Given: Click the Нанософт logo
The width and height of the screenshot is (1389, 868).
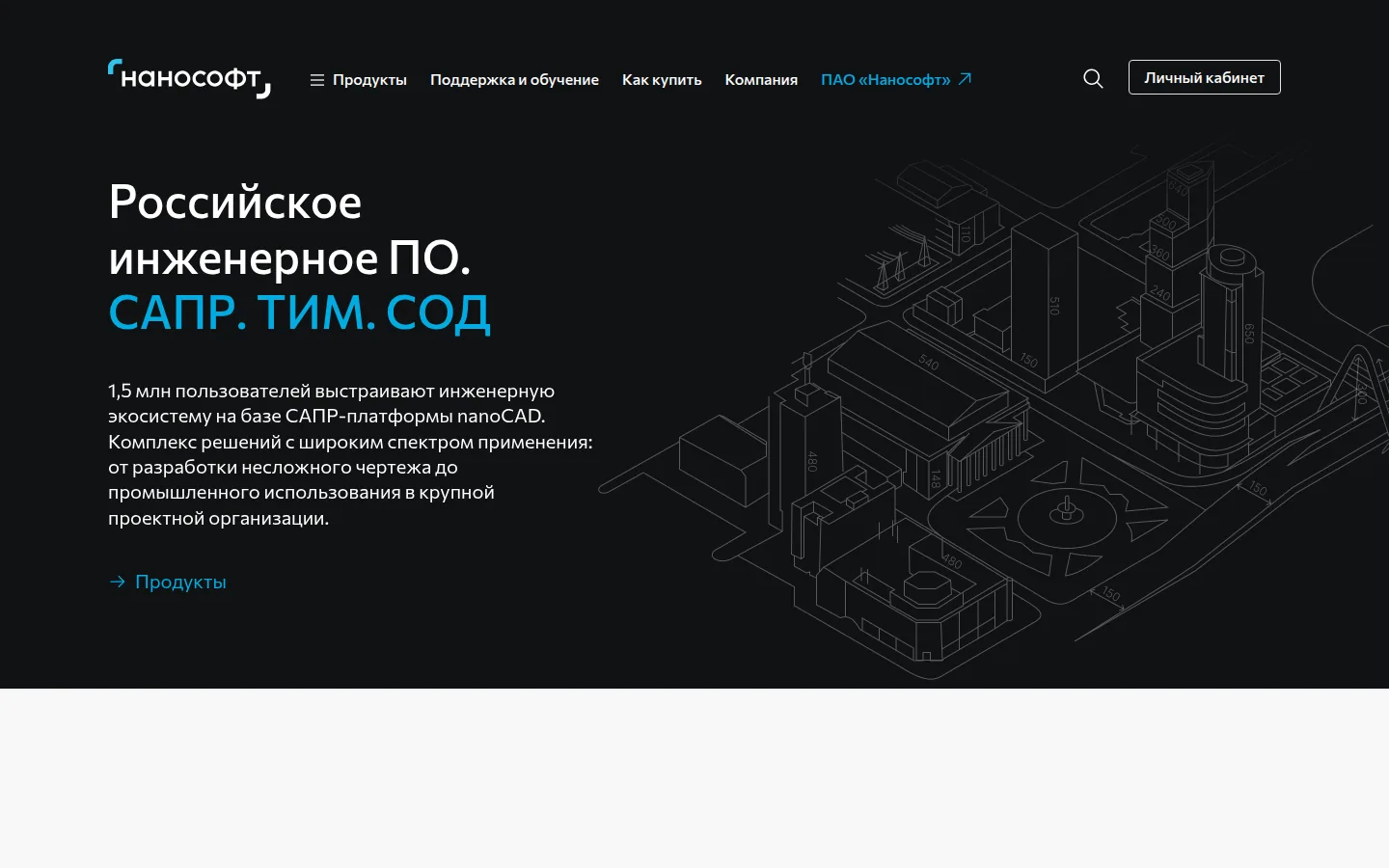Looking at the screenshot, I should click(189, 78).
